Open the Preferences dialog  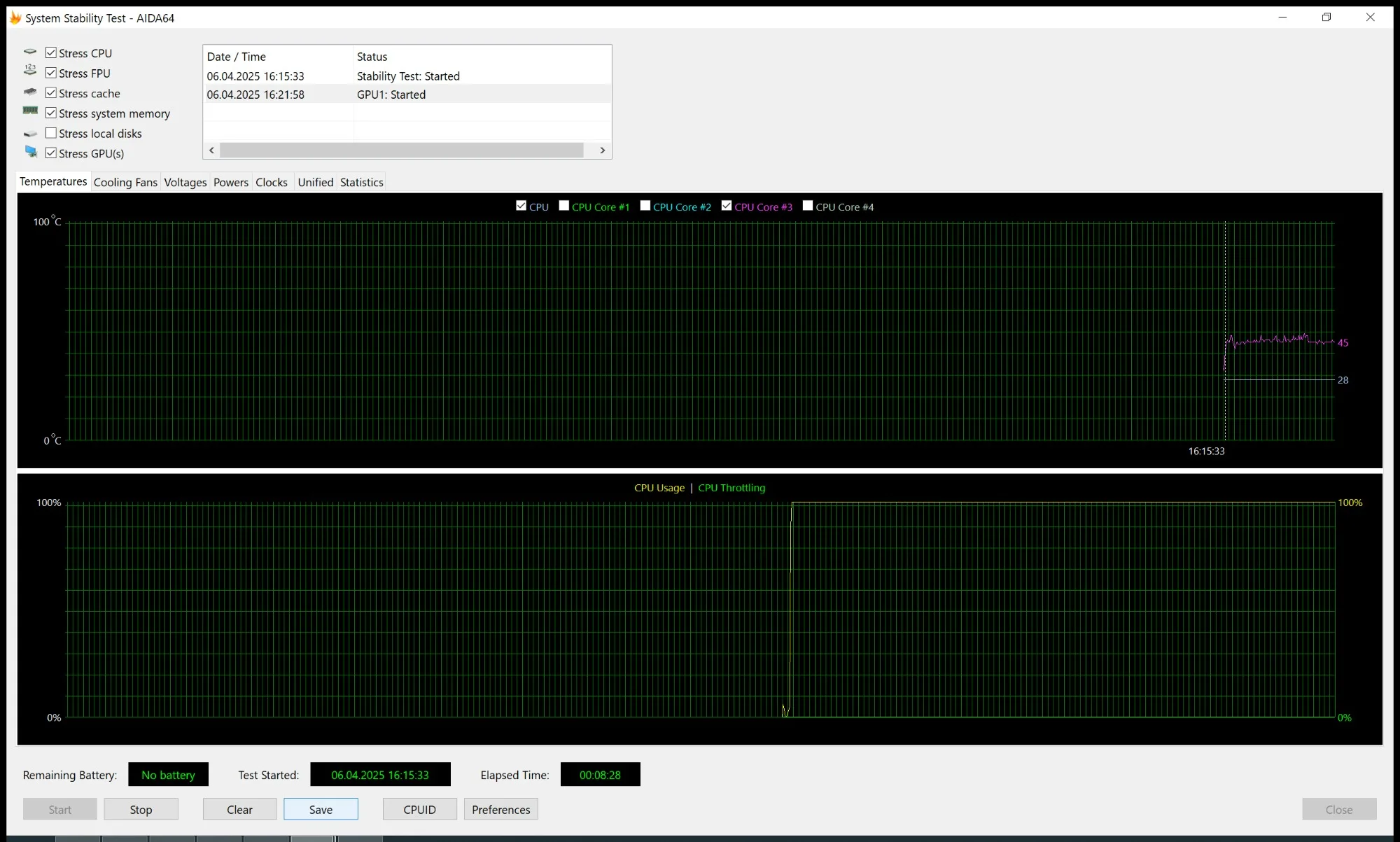[500, 809]
